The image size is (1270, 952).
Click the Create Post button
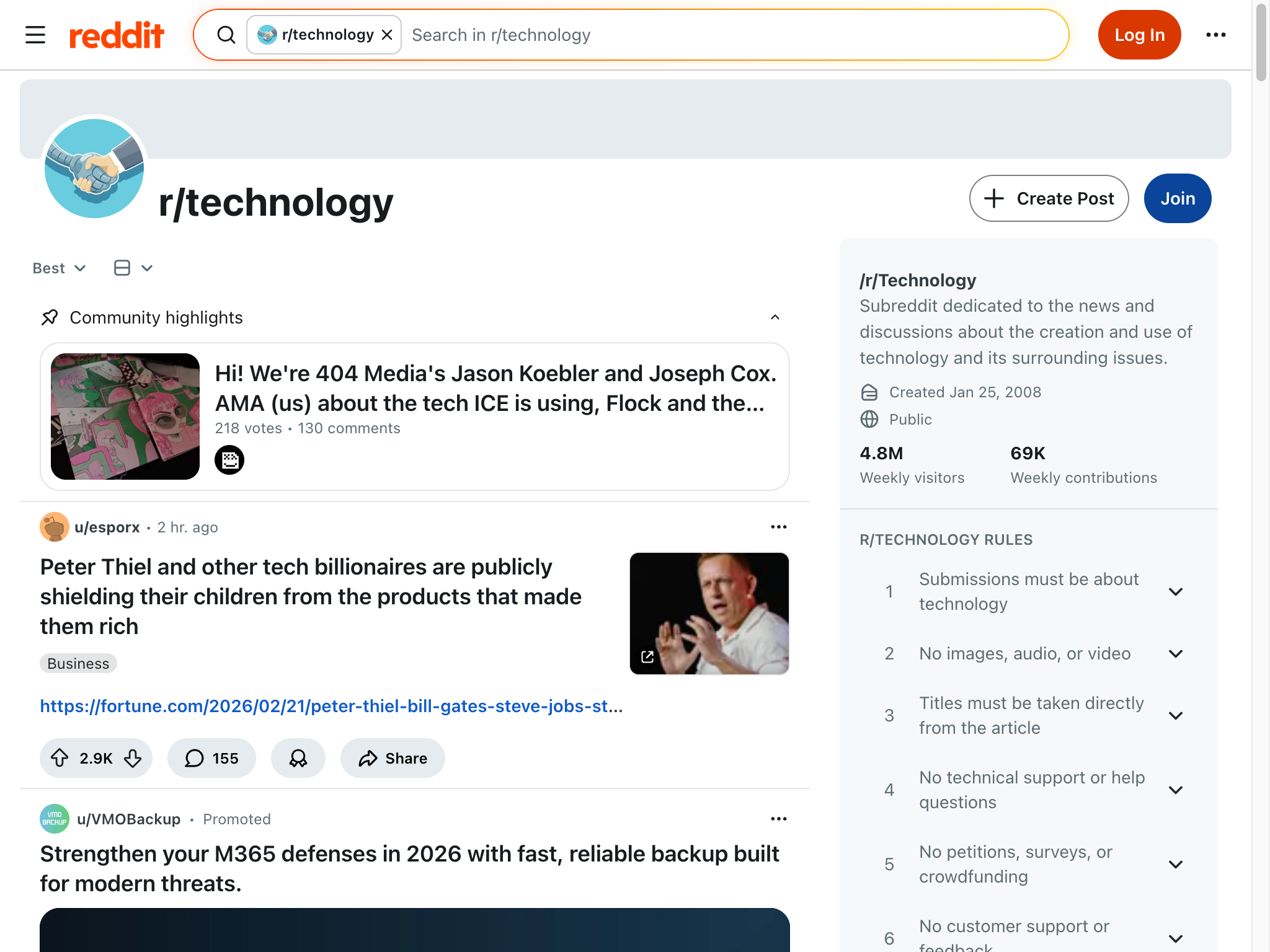1049,198
